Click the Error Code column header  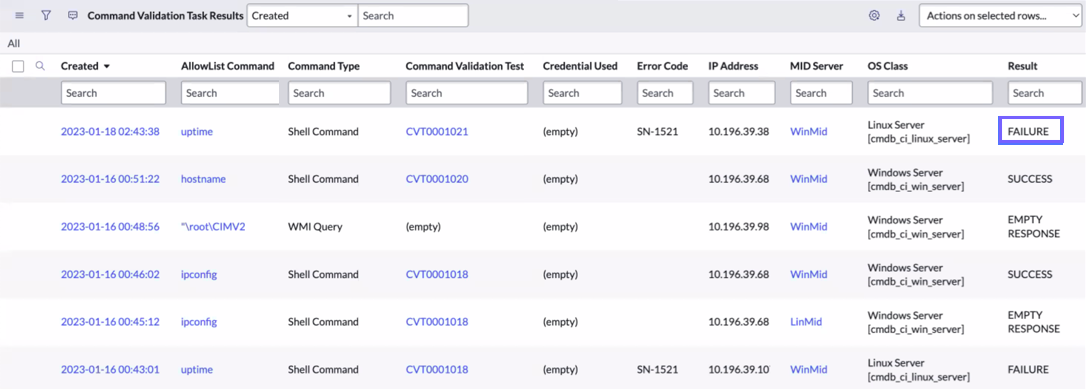click(x=662, y=66)
